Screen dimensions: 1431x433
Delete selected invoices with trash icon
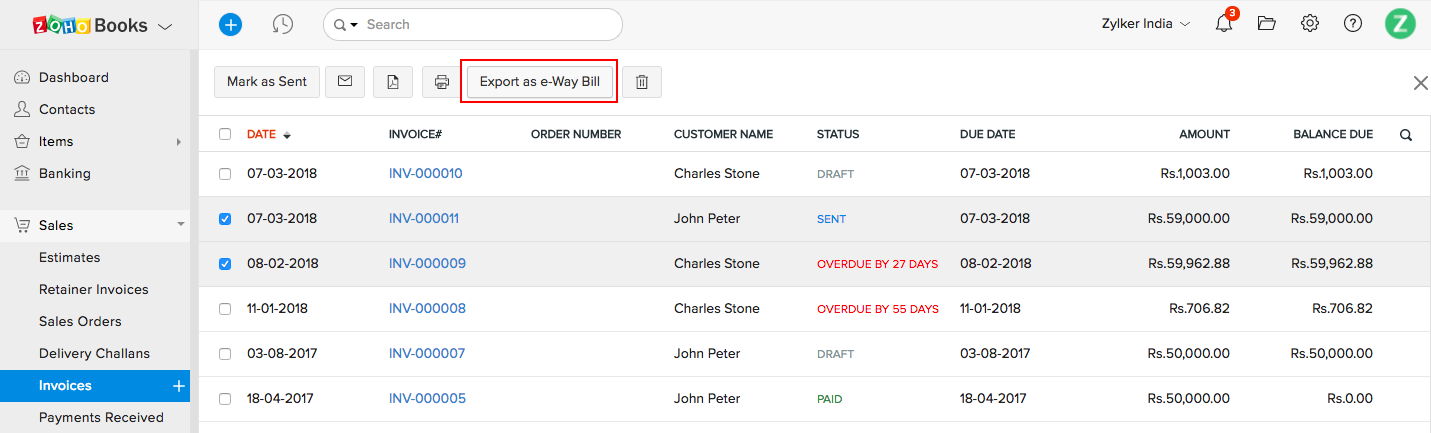tap(642, 82)
